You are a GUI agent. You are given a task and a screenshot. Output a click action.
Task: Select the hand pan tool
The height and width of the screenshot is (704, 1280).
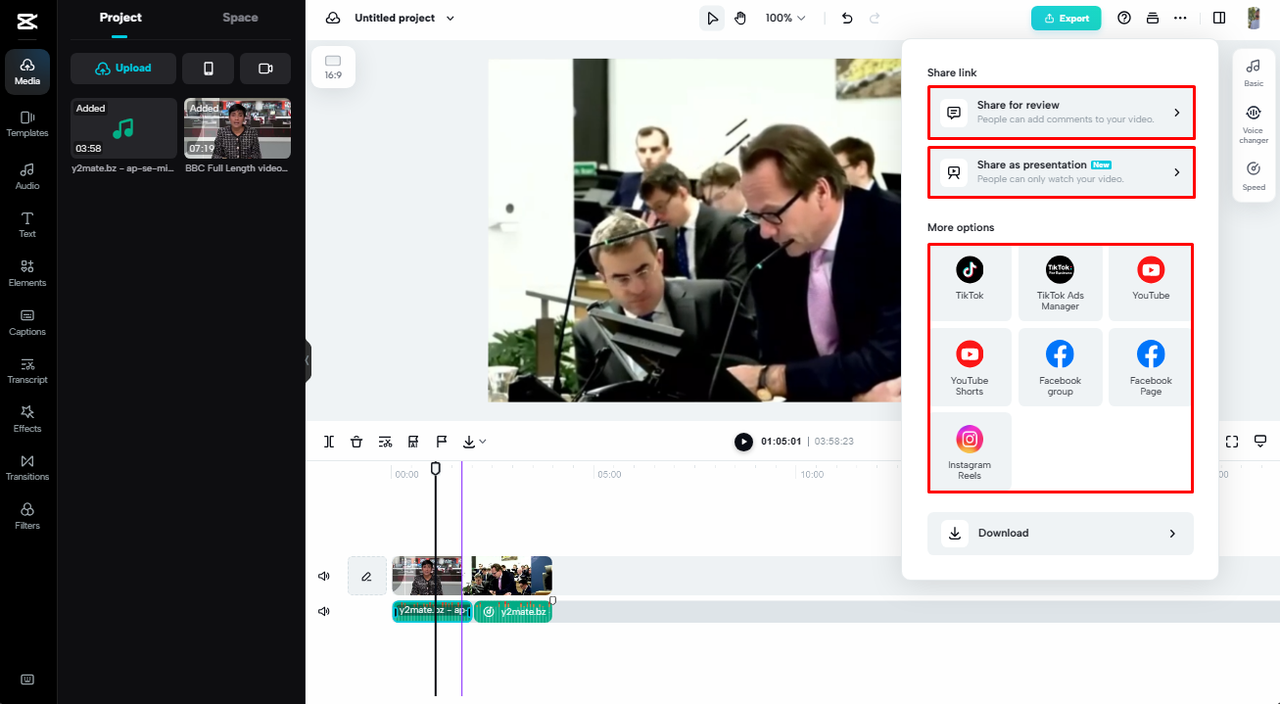pyautogui.click(x=740, y=18)
